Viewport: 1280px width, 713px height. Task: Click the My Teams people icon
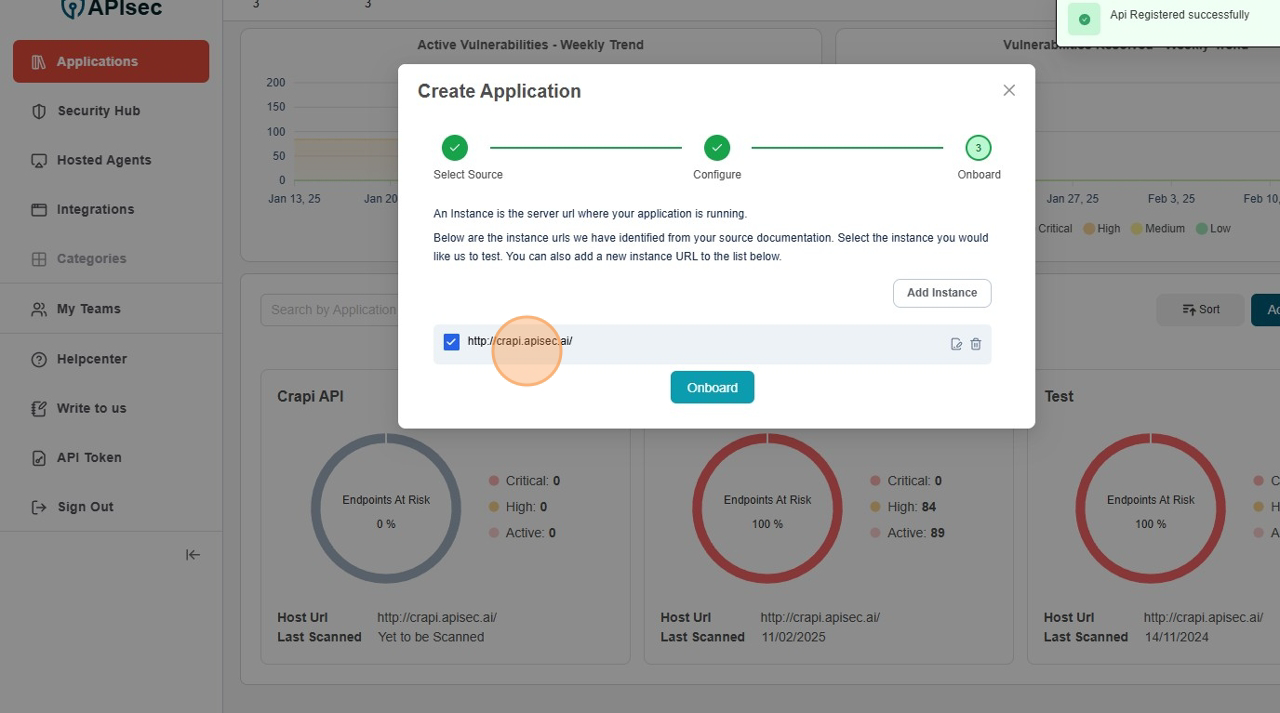40,309
